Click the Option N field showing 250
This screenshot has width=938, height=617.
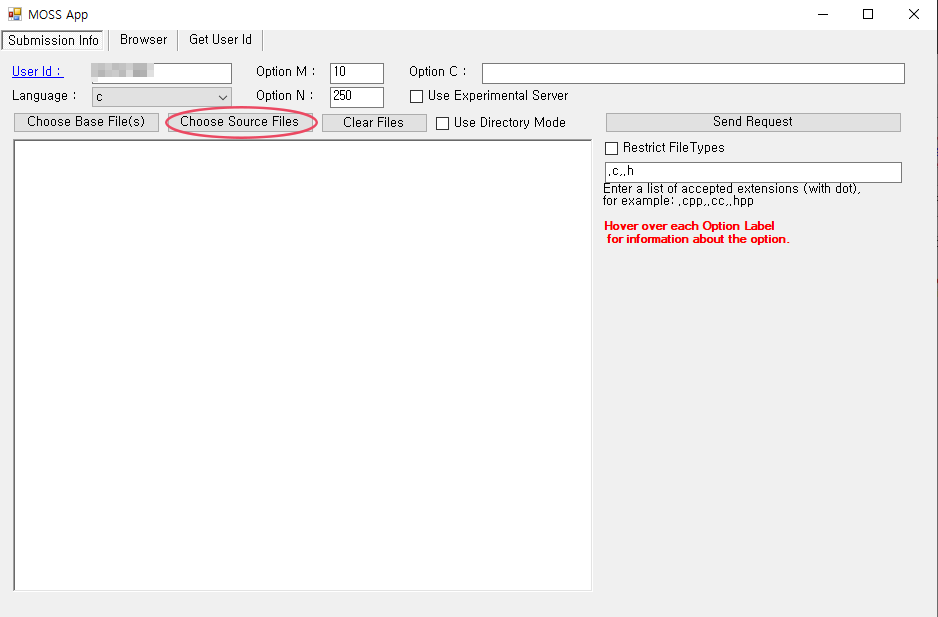pyautogui.click(x=357, y=97)
